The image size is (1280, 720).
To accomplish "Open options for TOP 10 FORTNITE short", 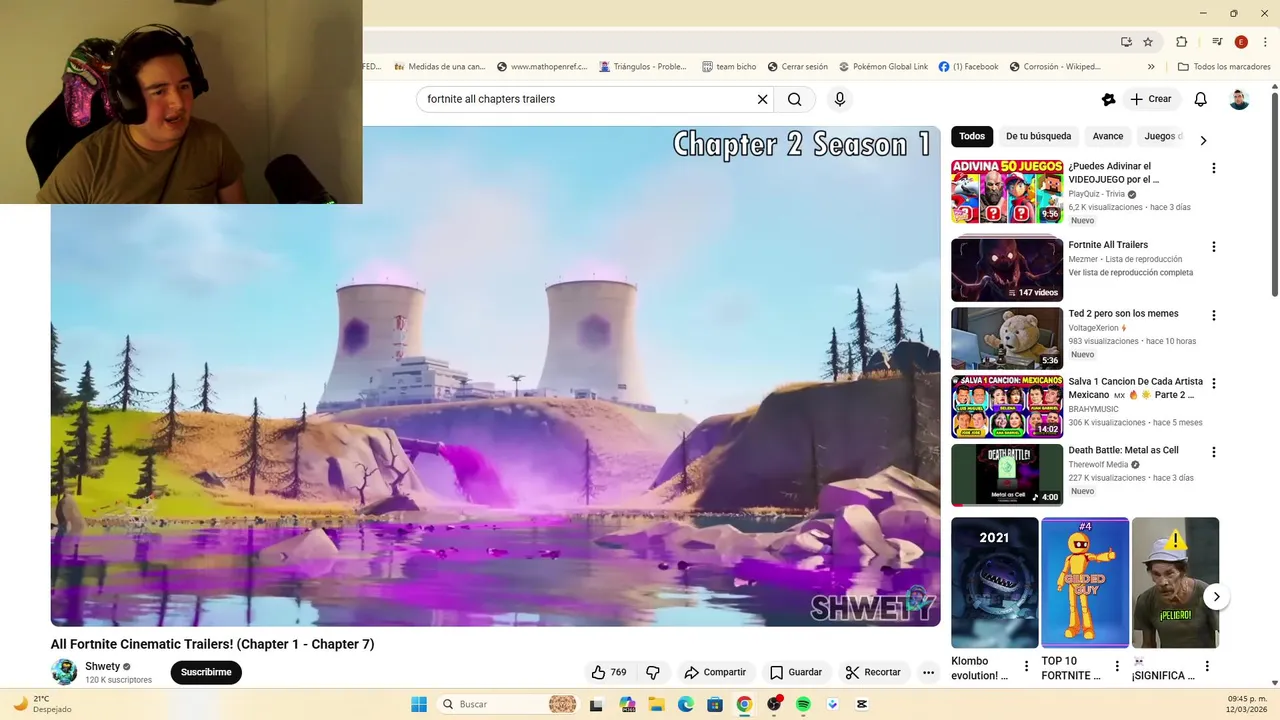I will coord(1117,666).
